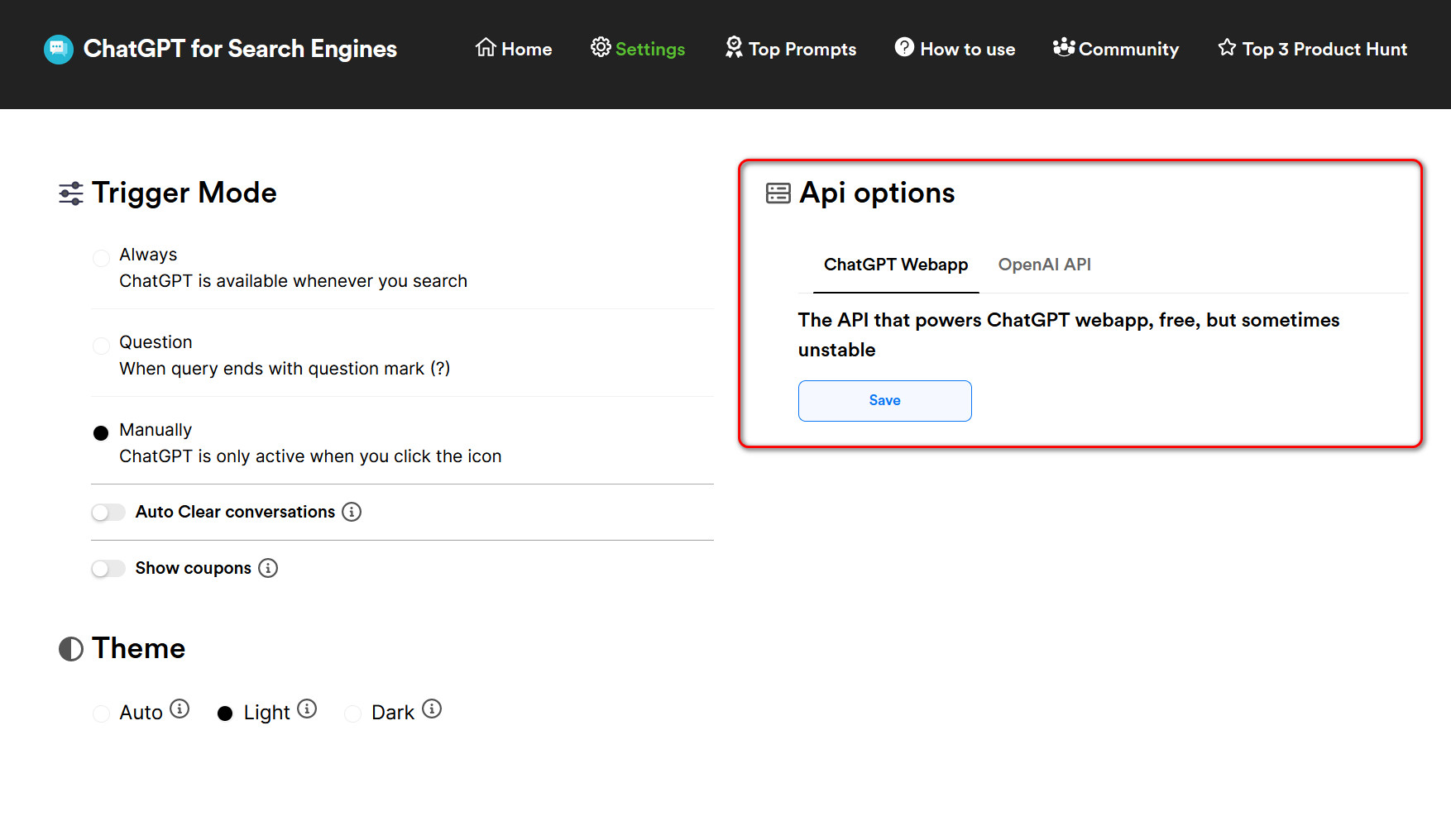Click the Api options server icon
Image resolution: width=1451 pixels, height=840 pixels.
coord(778,193)
